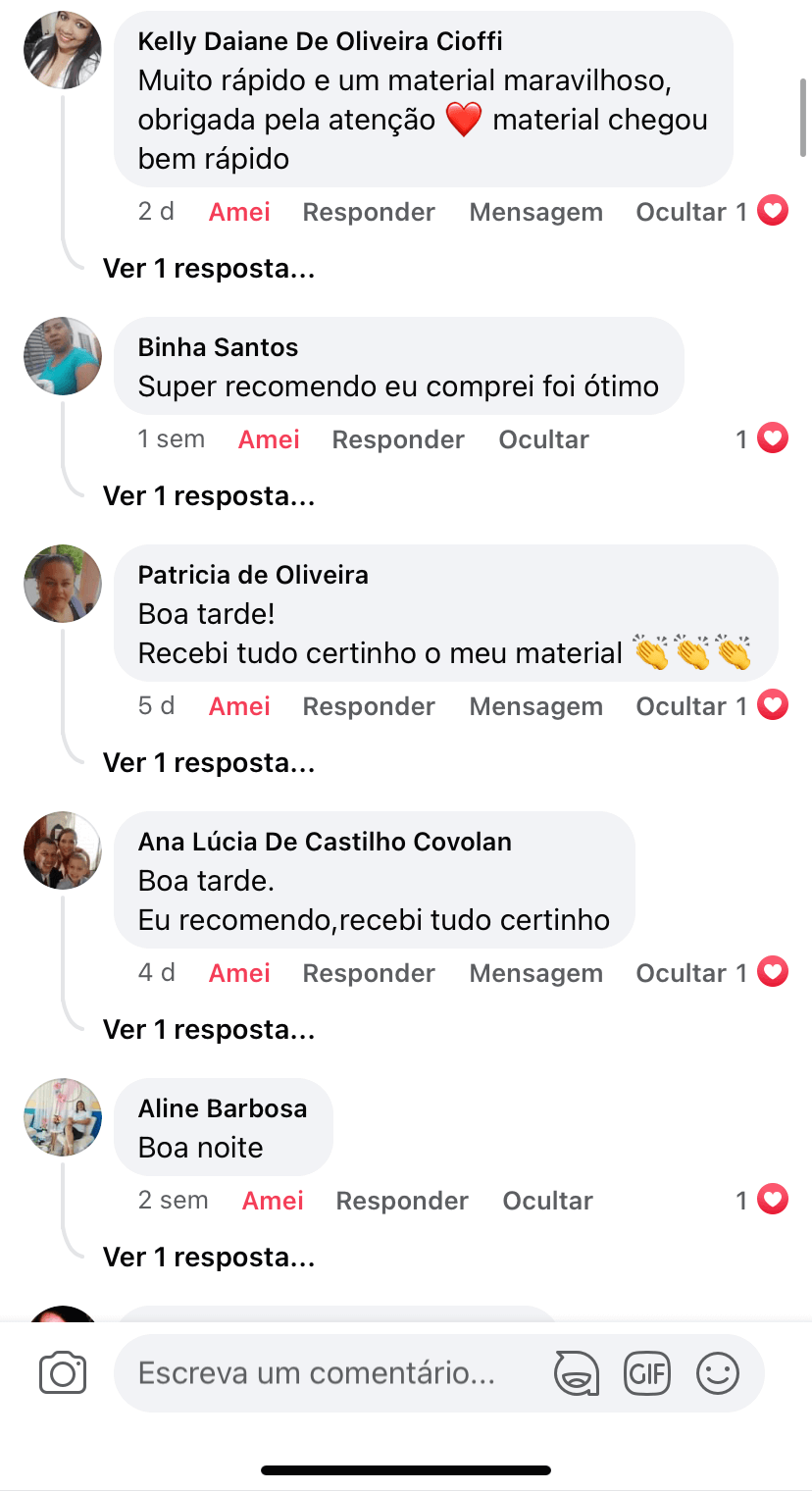Viewport: 812px width, 1491px height.
Task: Expand the reply under Kelly Daiane's comment
Action: [209, 269]
